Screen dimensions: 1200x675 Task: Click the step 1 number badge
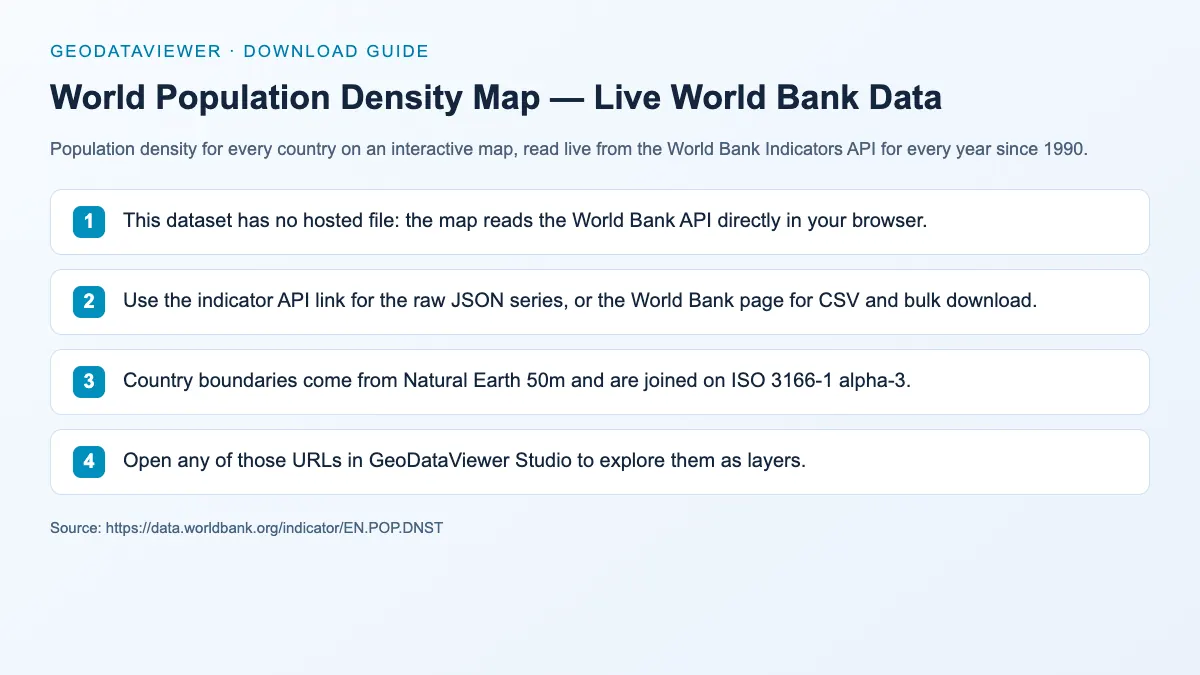[89, 222]
